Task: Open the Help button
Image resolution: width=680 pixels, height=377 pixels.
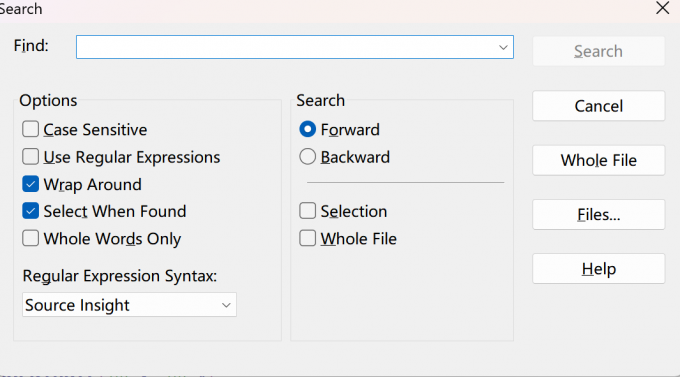Action: (598, 269)
